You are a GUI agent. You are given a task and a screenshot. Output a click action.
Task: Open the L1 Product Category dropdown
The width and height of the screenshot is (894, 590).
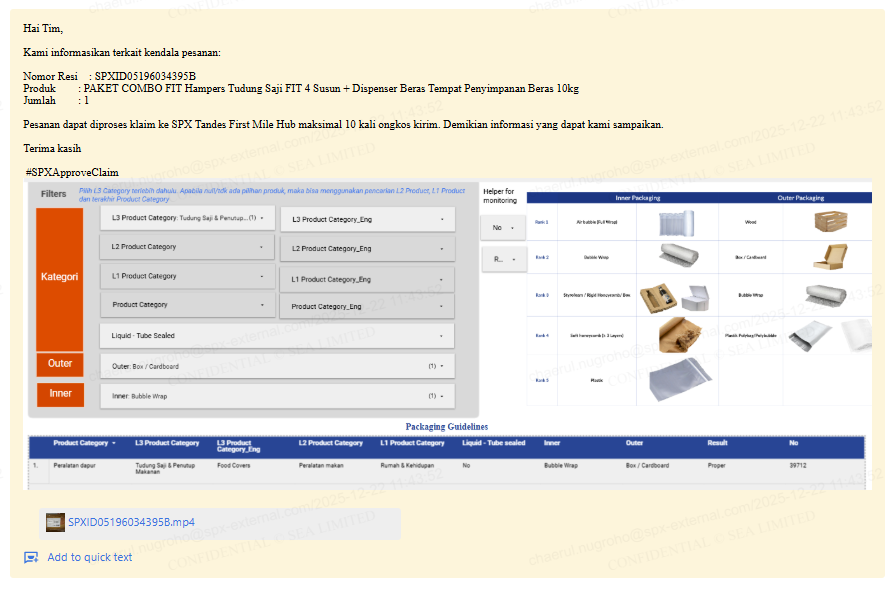coord(187,276)
